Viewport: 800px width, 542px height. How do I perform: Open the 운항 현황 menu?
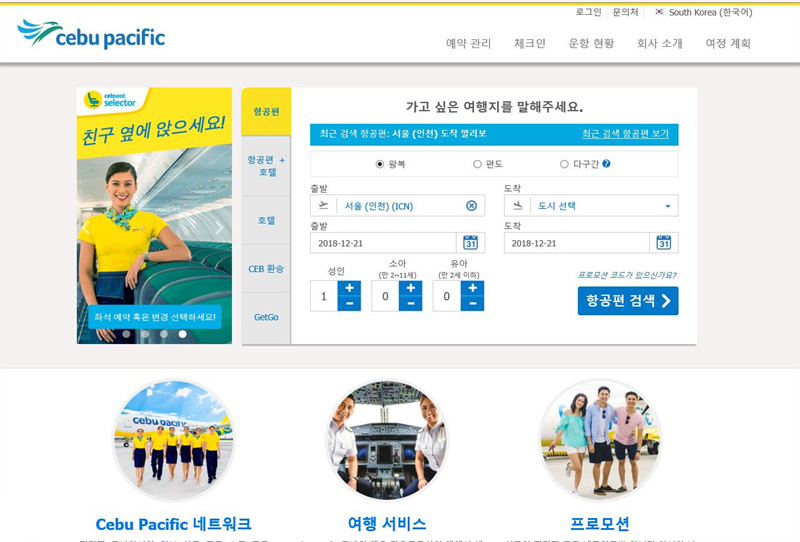pyautogui.click(x=591, y=43)
